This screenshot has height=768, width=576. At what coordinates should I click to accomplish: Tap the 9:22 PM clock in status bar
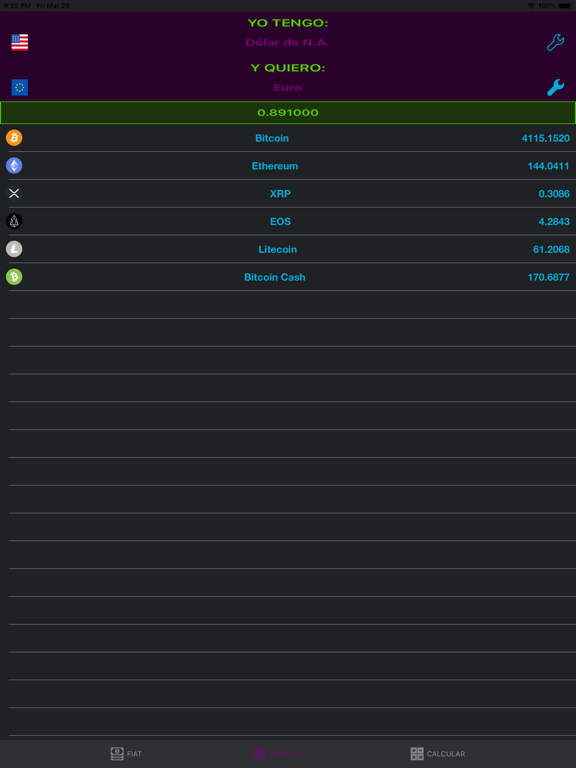tap(16, 6)
